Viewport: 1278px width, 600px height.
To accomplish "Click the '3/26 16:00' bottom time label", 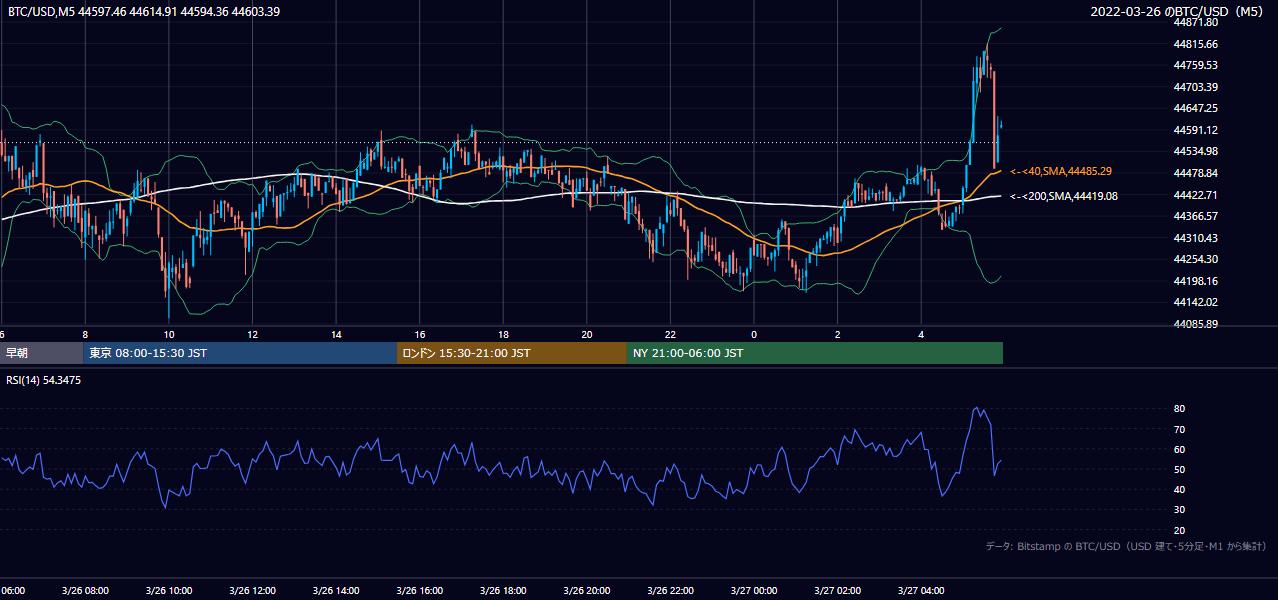I will point(419,591).
